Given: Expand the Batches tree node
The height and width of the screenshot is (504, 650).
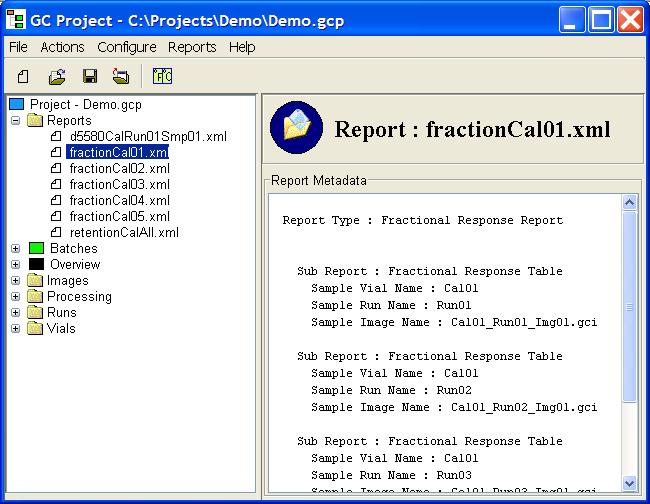Looking at the screenshot, I should click(15, 248).
